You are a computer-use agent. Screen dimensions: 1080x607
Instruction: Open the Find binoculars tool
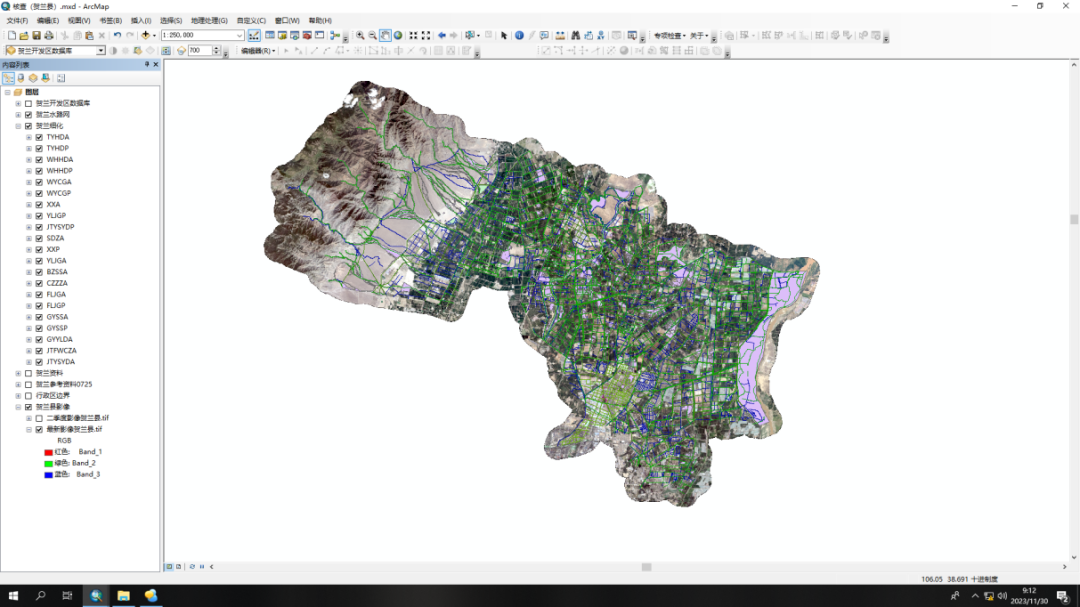pos(575,35)
